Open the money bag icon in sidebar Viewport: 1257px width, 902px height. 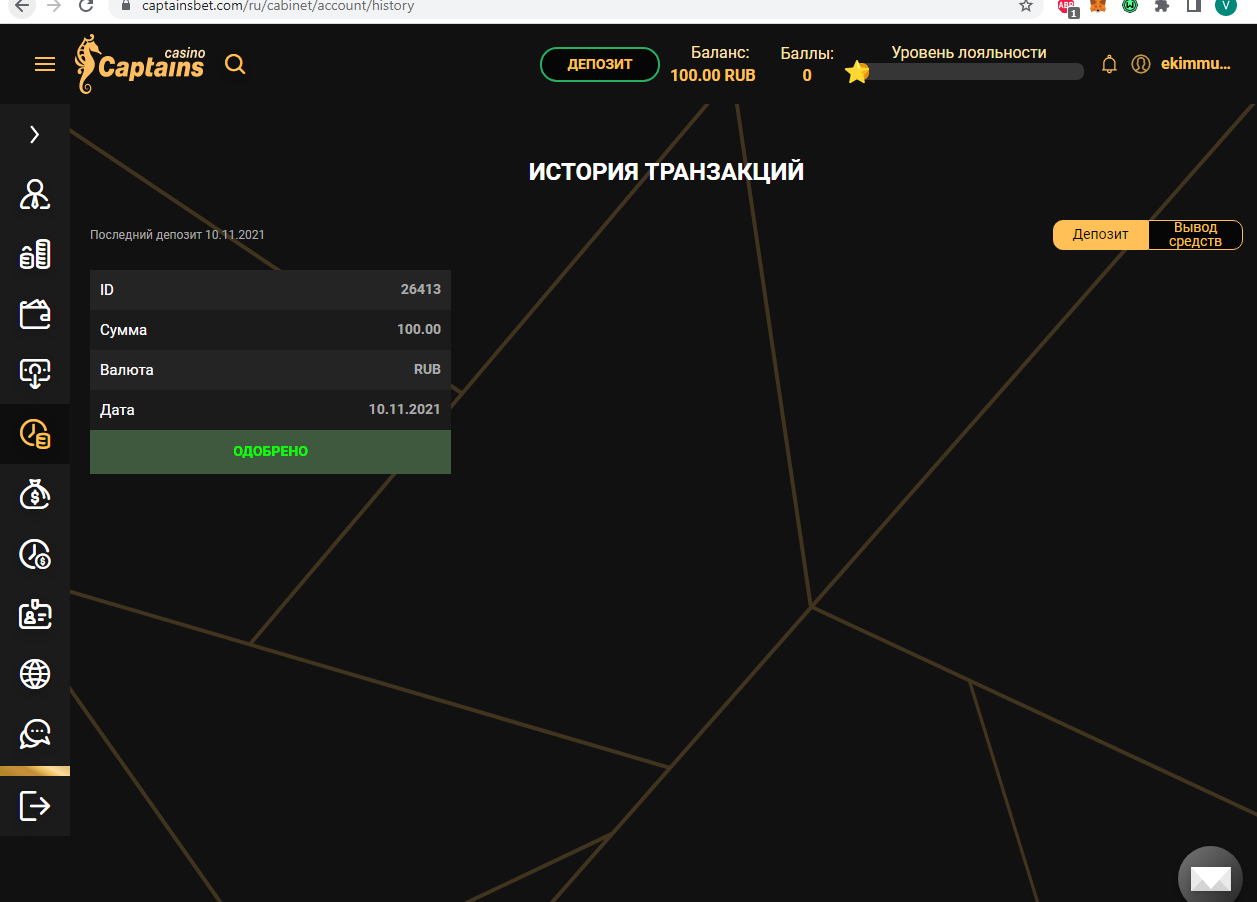click(35, 494)
